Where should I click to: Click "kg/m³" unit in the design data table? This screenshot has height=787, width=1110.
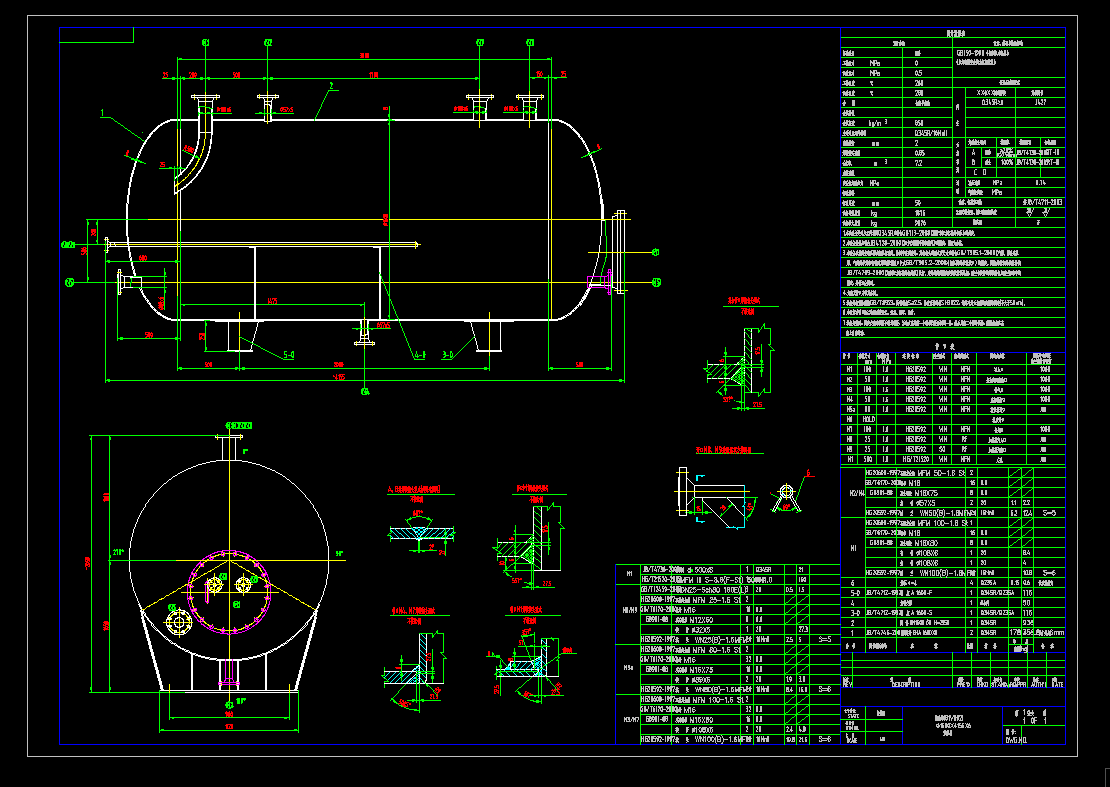[x=876, y=123]
